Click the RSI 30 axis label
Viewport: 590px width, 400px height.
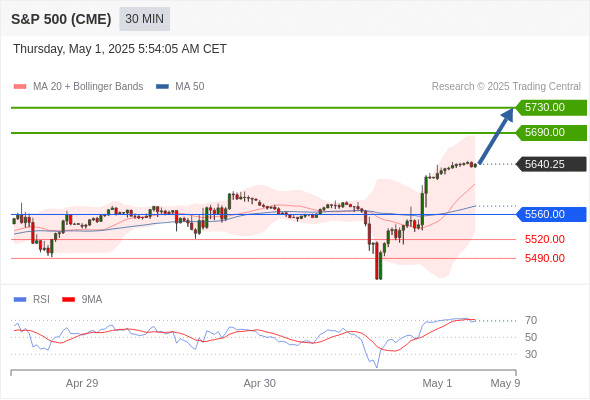[x=531, y=354]
